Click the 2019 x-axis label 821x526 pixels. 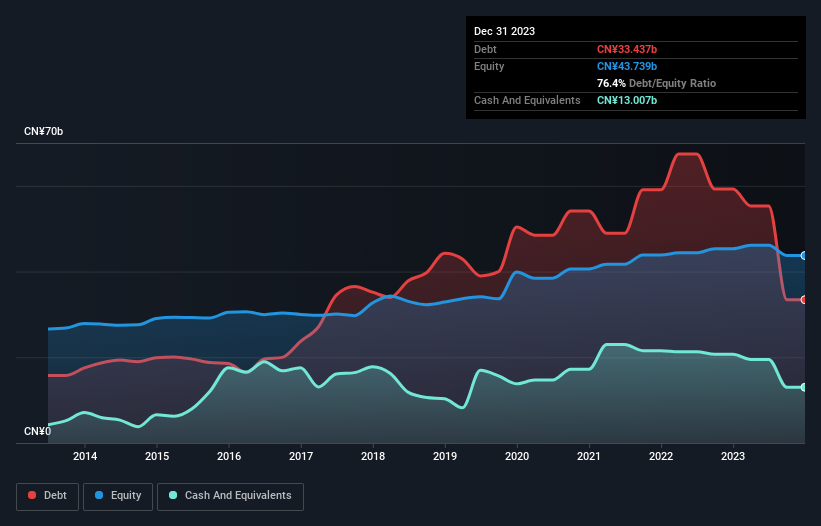pyautogui.click(x=445, y=456)
